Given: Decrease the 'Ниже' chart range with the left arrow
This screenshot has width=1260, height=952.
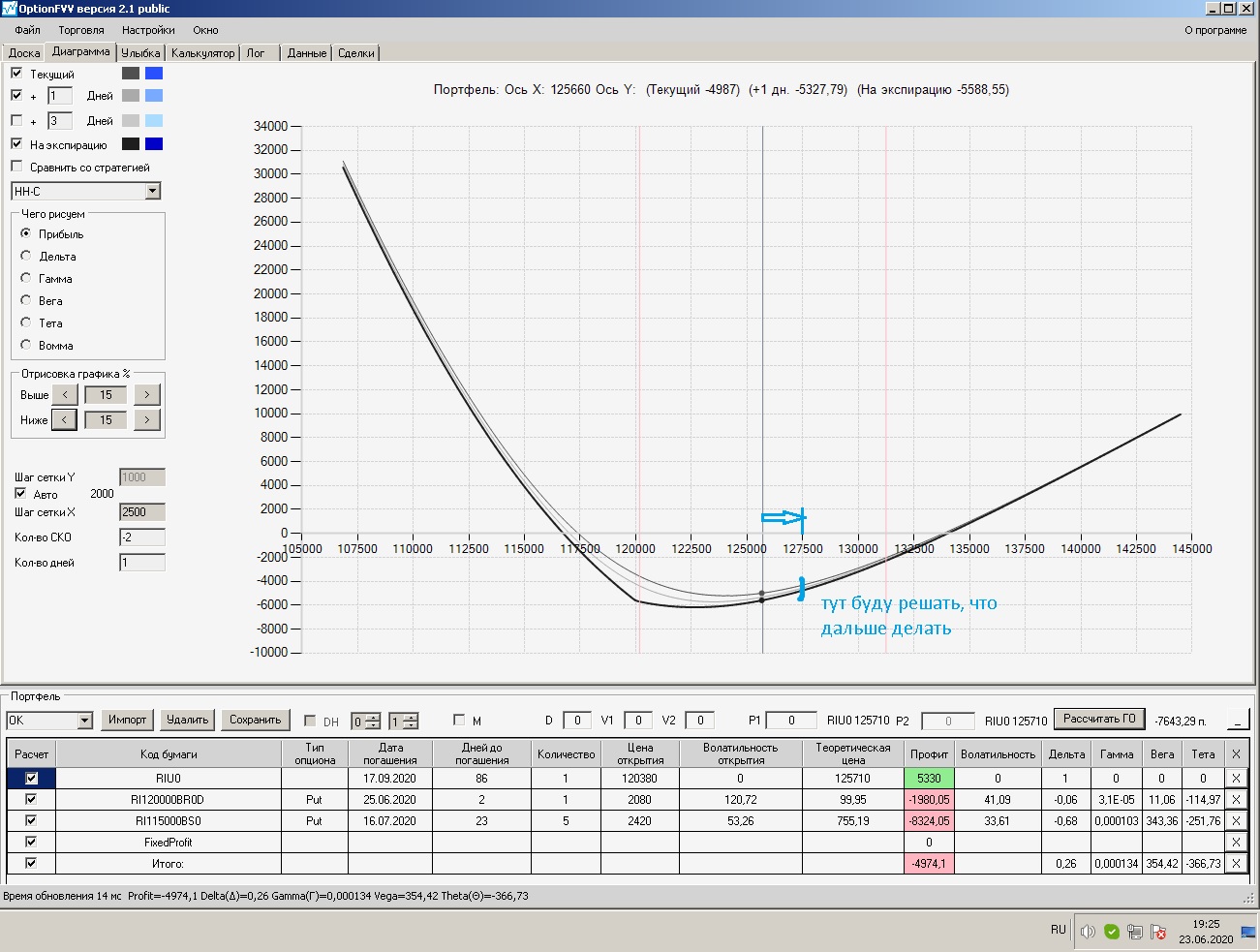Looking at the screenshot, I should 64,419.
